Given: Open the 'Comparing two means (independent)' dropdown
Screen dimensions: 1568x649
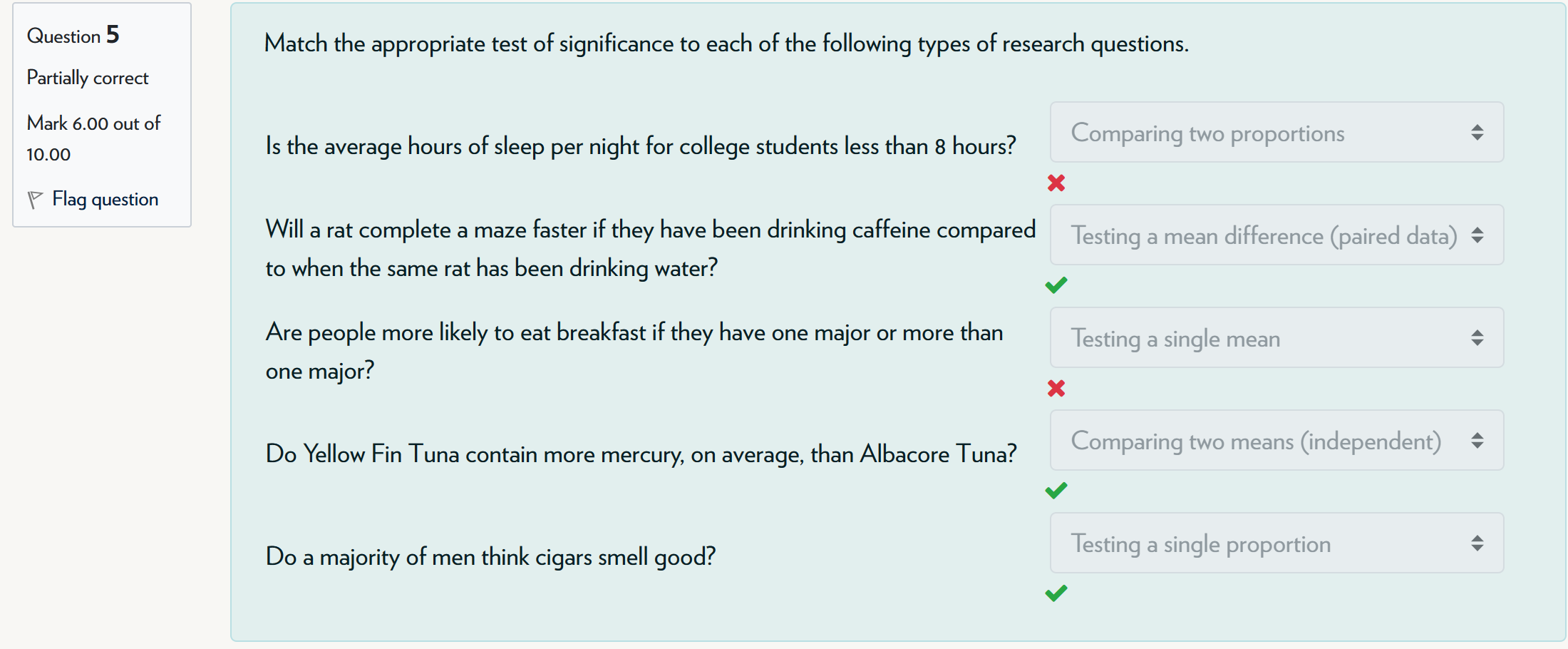Looking at the screenshot, I should pyautogui.click(x=1276, y=440).
